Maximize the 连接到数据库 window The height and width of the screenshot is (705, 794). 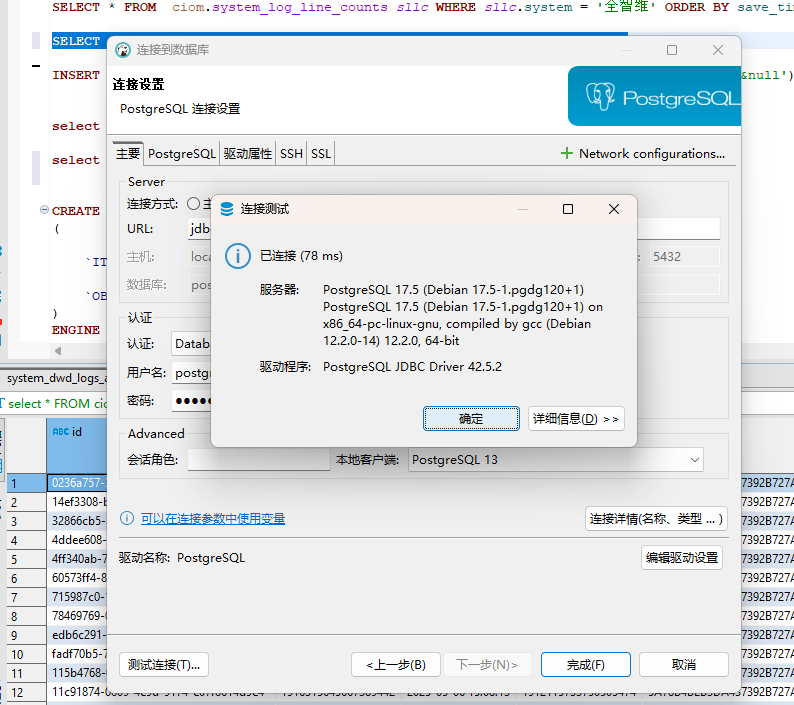click(x=672, y=50)
